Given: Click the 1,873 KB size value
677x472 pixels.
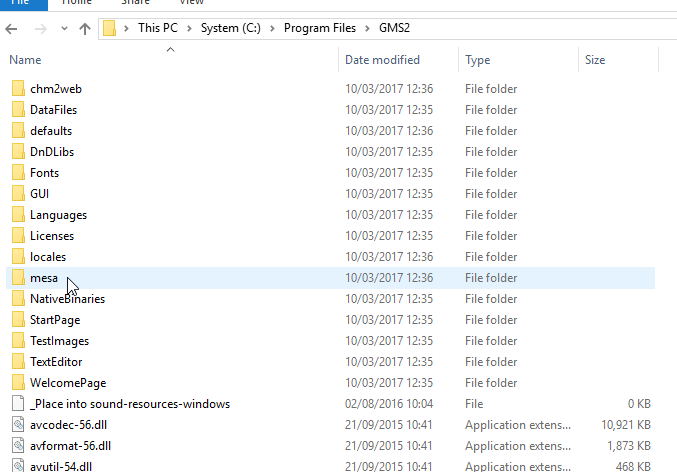Looking at the screenshot, I should coord(629,446).
